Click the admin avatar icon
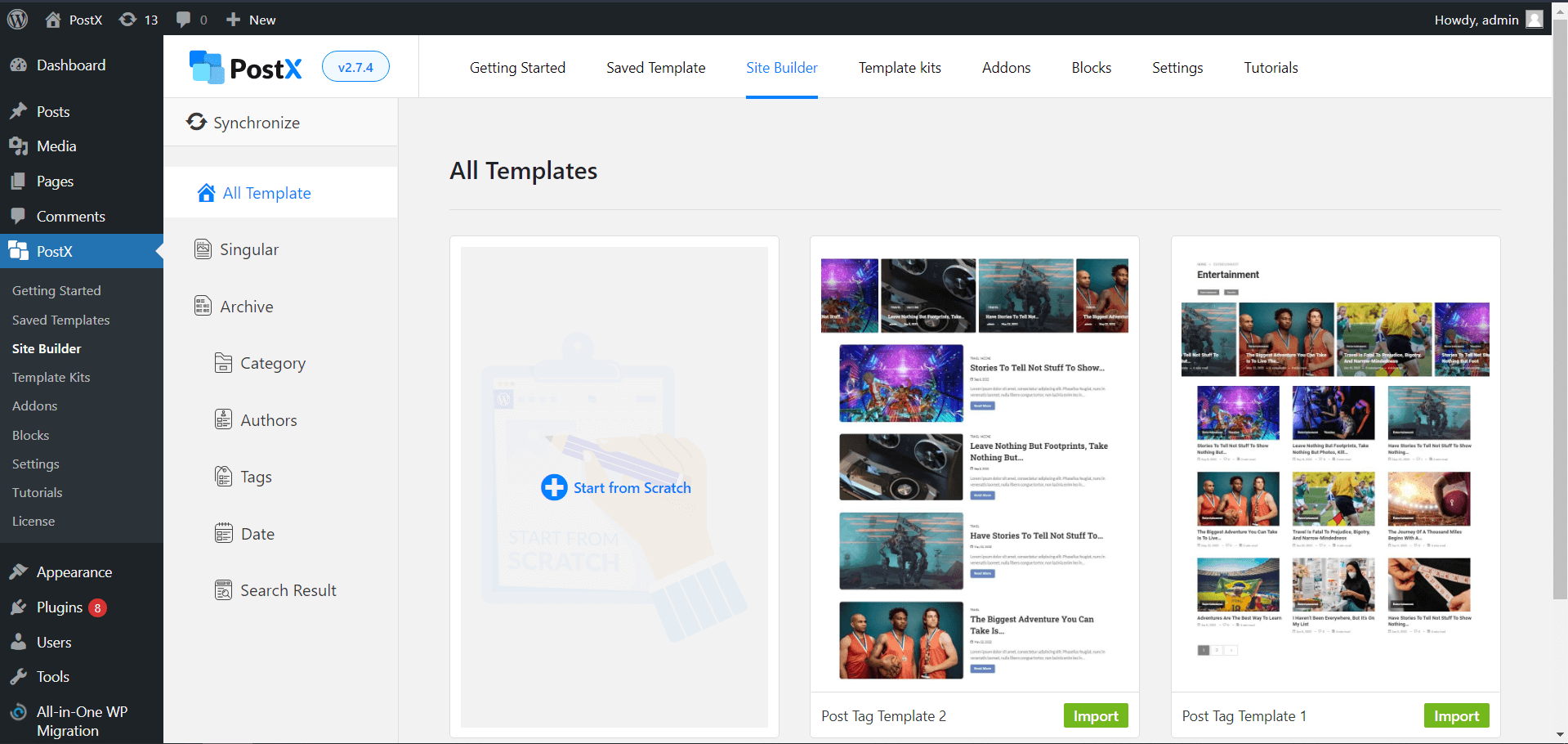The height and width of the screenshot is (744, 1568). click(1534, 20)
